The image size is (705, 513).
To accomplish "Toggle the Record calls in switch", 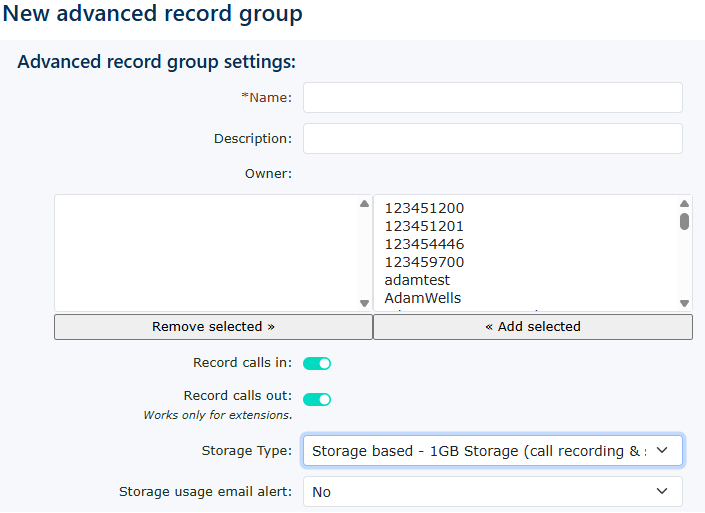I will pyautogui.click(x=317, y=363).
